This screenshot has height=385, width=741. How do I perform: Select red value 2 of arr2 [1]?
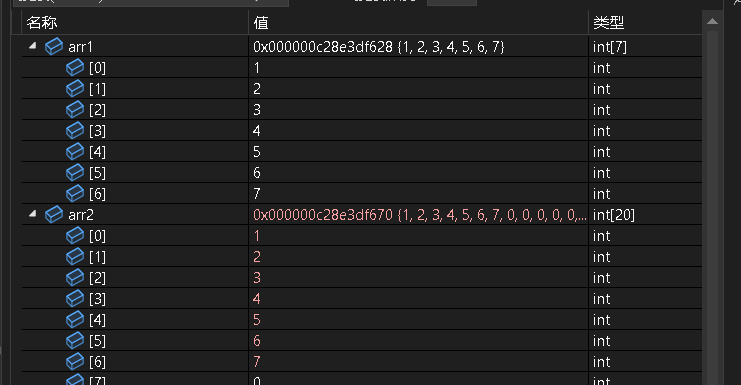pos(257,257)
